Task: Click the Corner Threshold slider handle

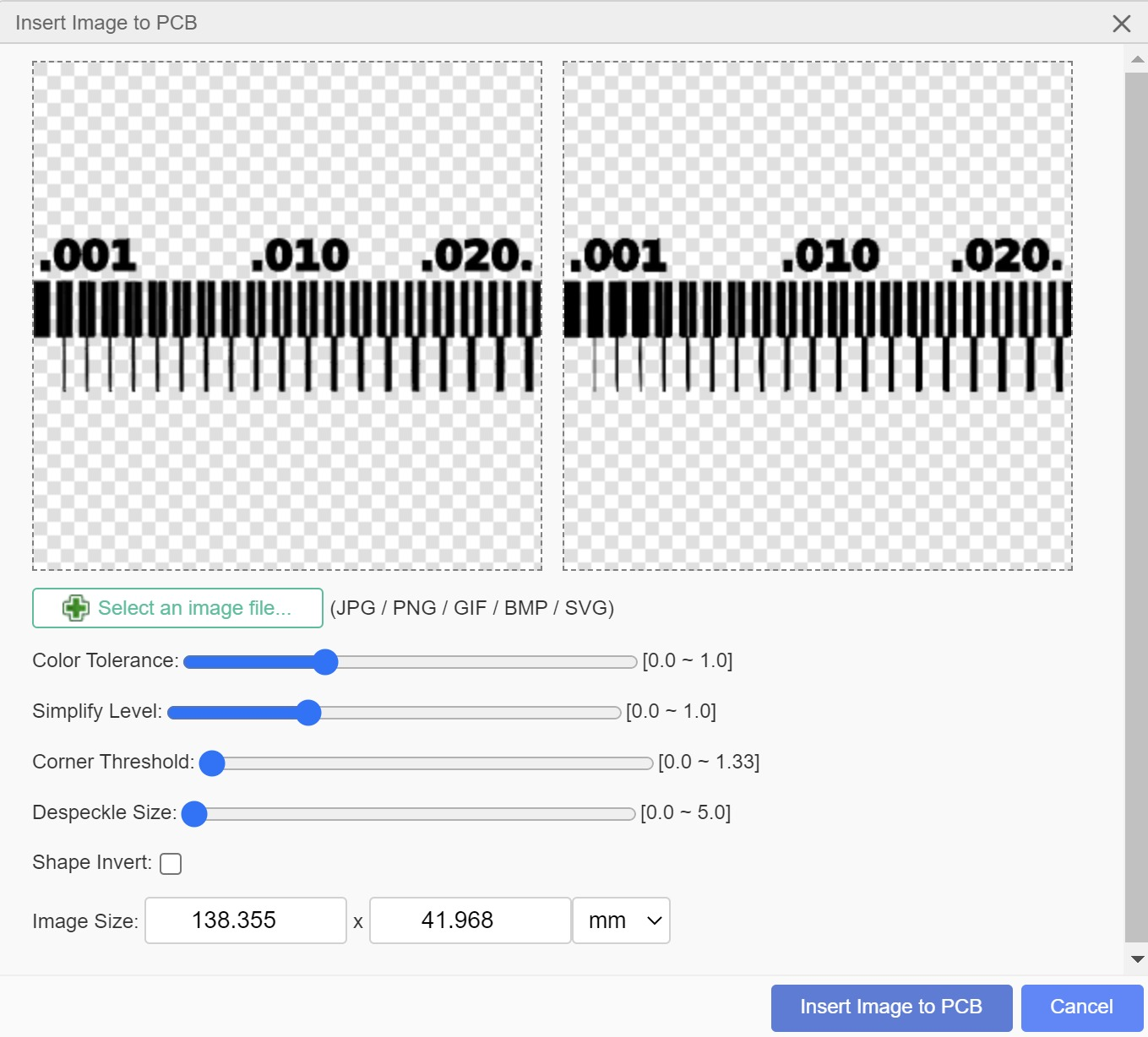Action: point(212,763)
